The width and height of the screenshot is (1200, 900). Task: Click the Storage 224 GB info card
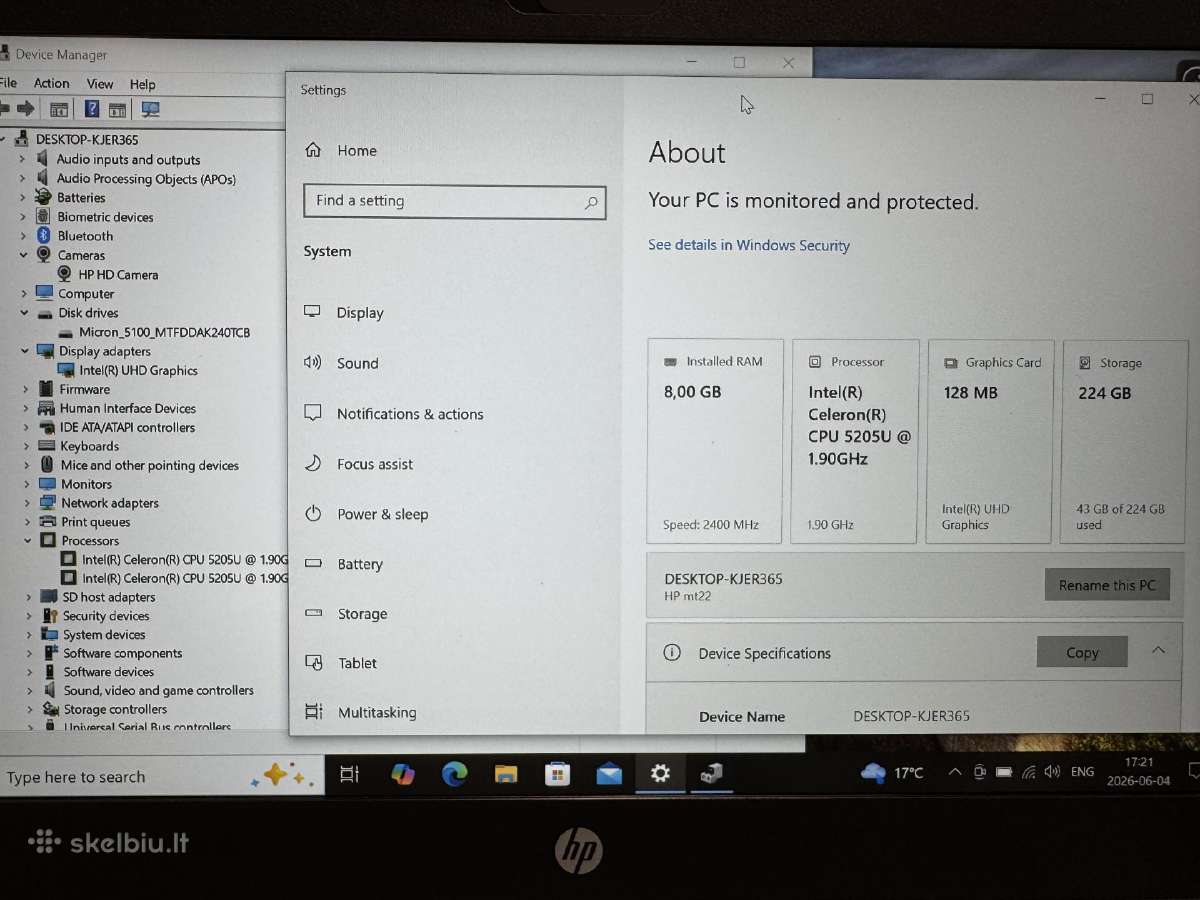1125,441
